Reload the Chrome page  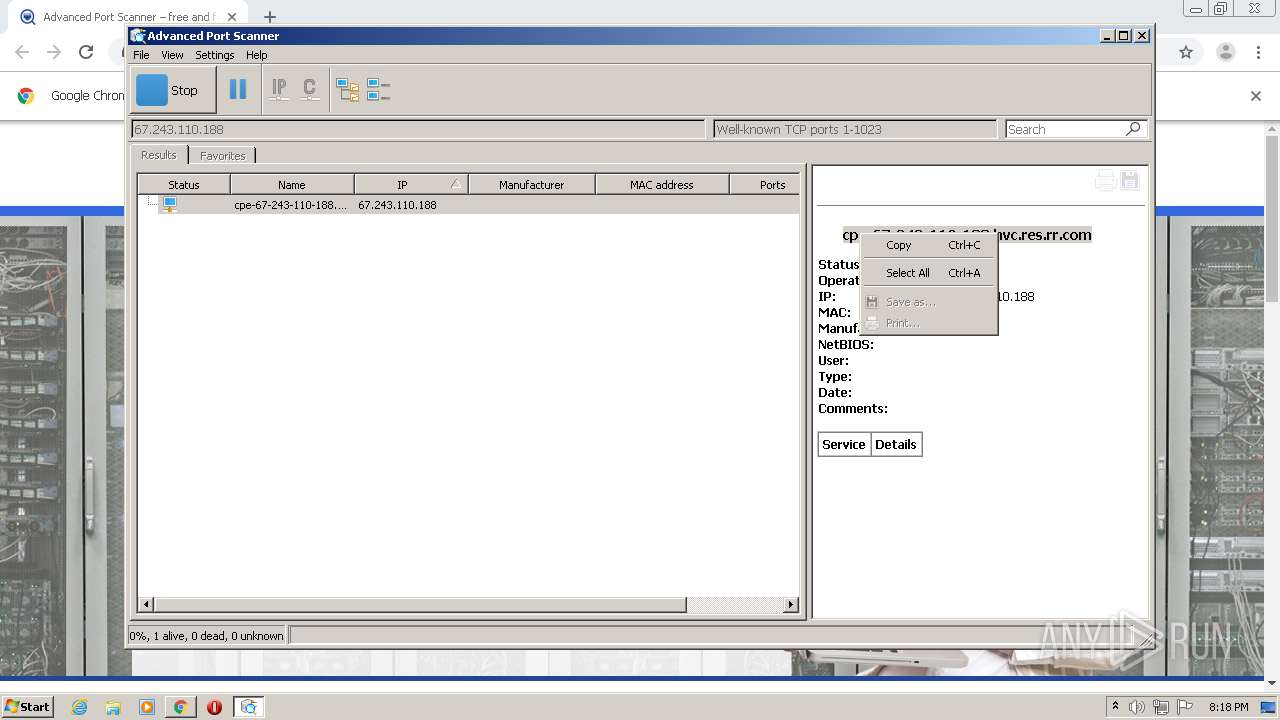[86, 52]
